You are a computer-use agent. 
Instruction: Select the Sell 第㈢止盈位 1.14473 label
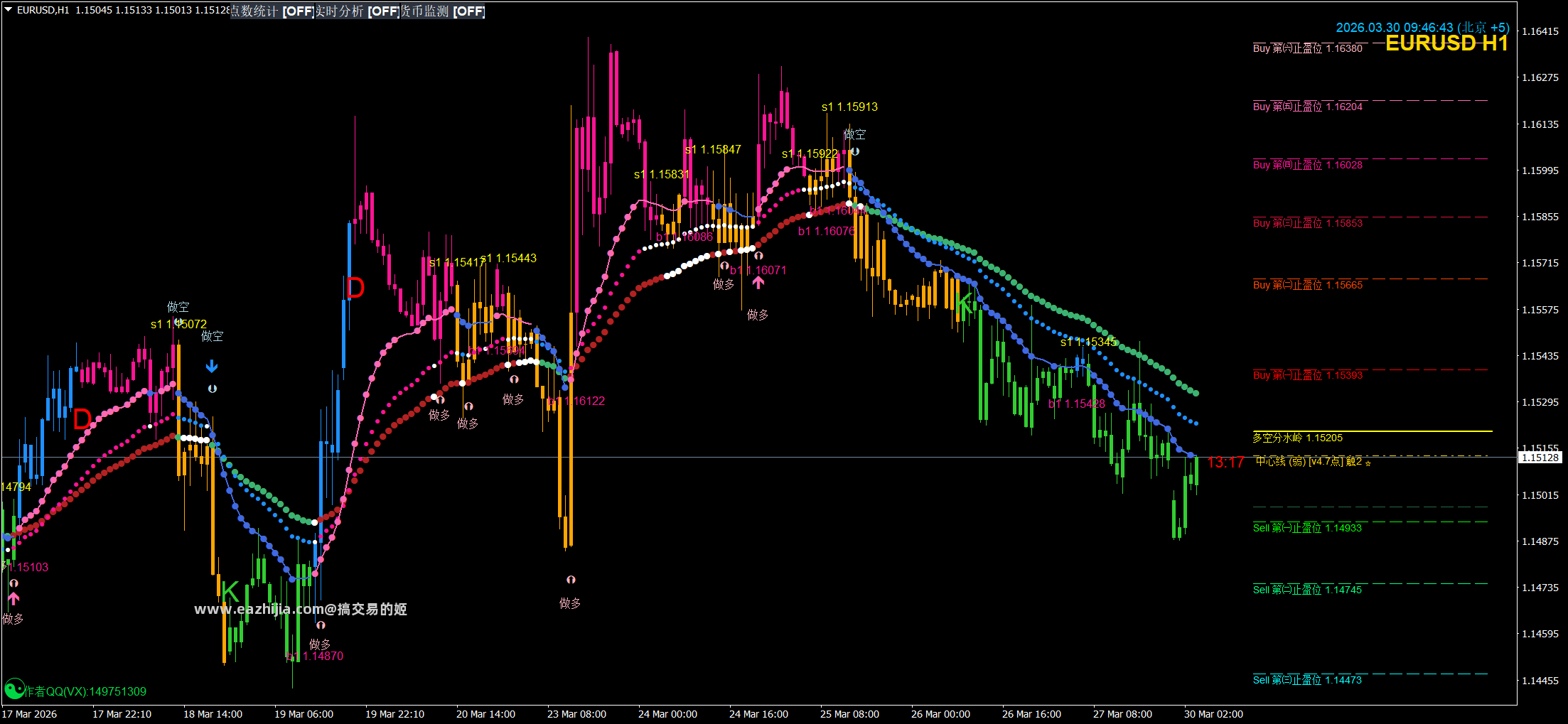tap(1307, 680)
